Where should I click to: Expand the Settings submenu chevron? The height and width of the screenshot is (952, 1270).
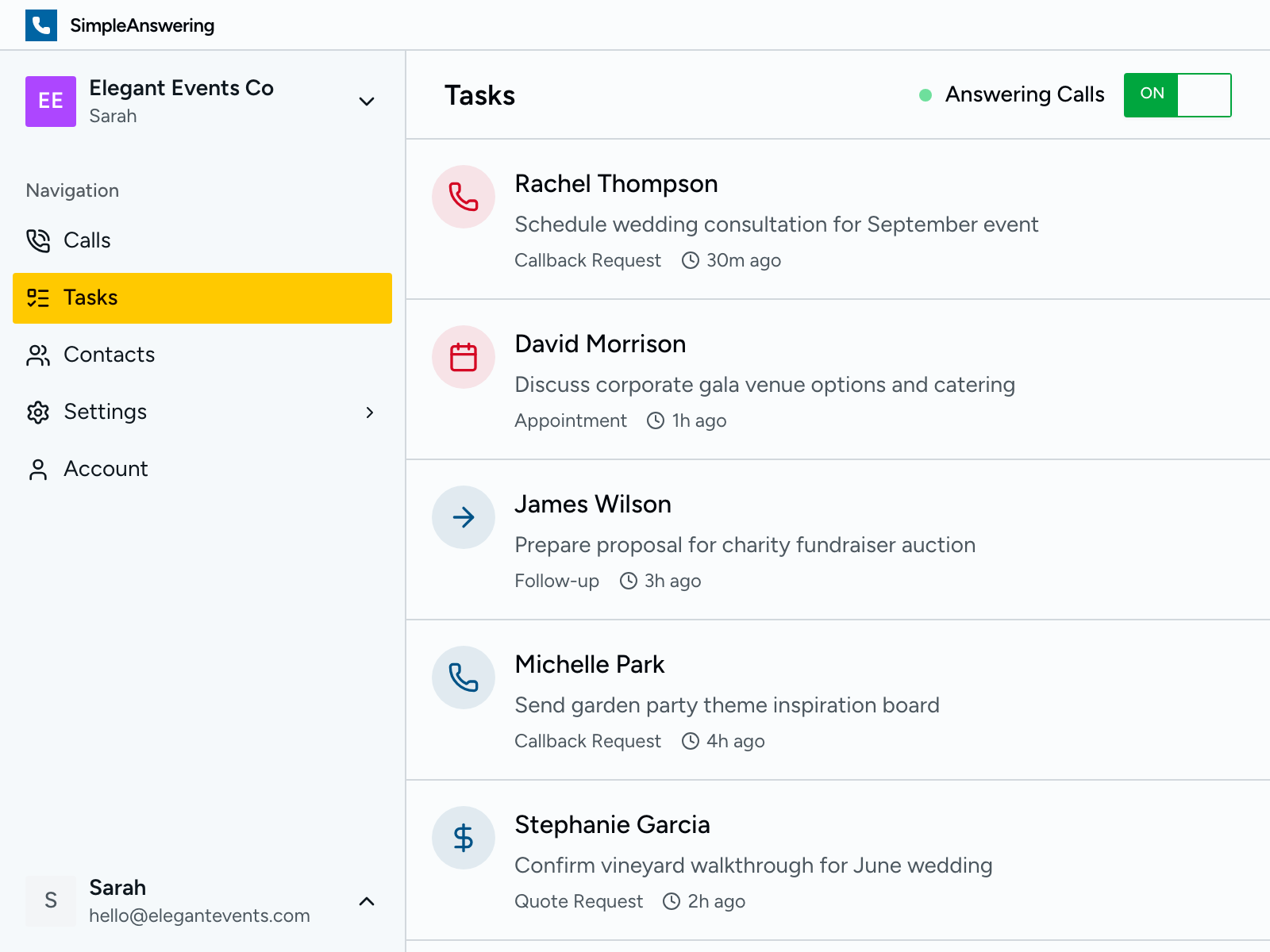[370, 413]
